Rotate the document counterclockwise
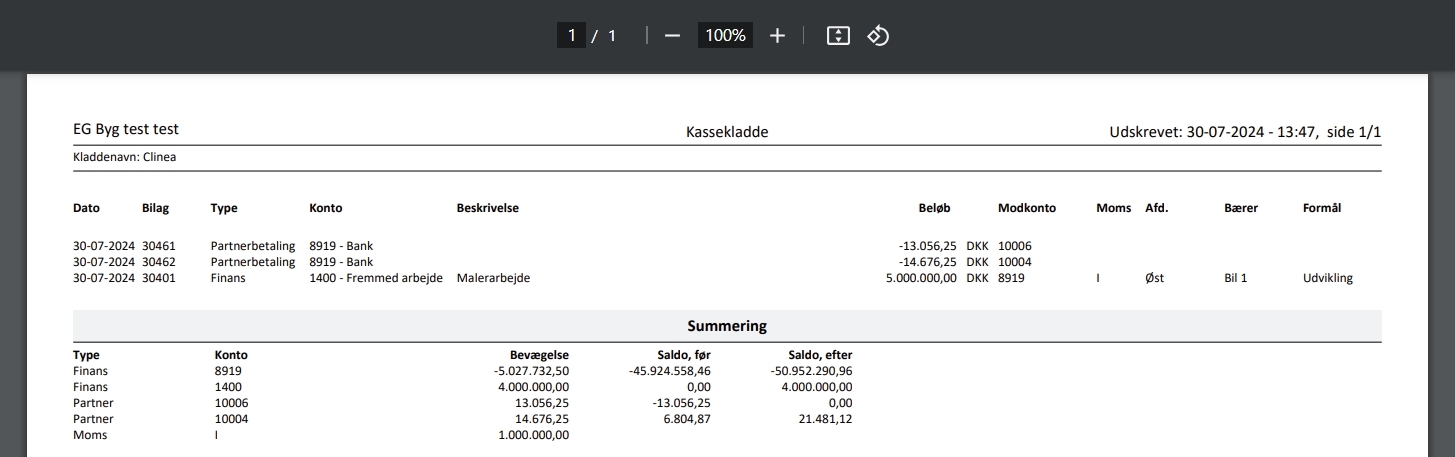 point(878,36)
